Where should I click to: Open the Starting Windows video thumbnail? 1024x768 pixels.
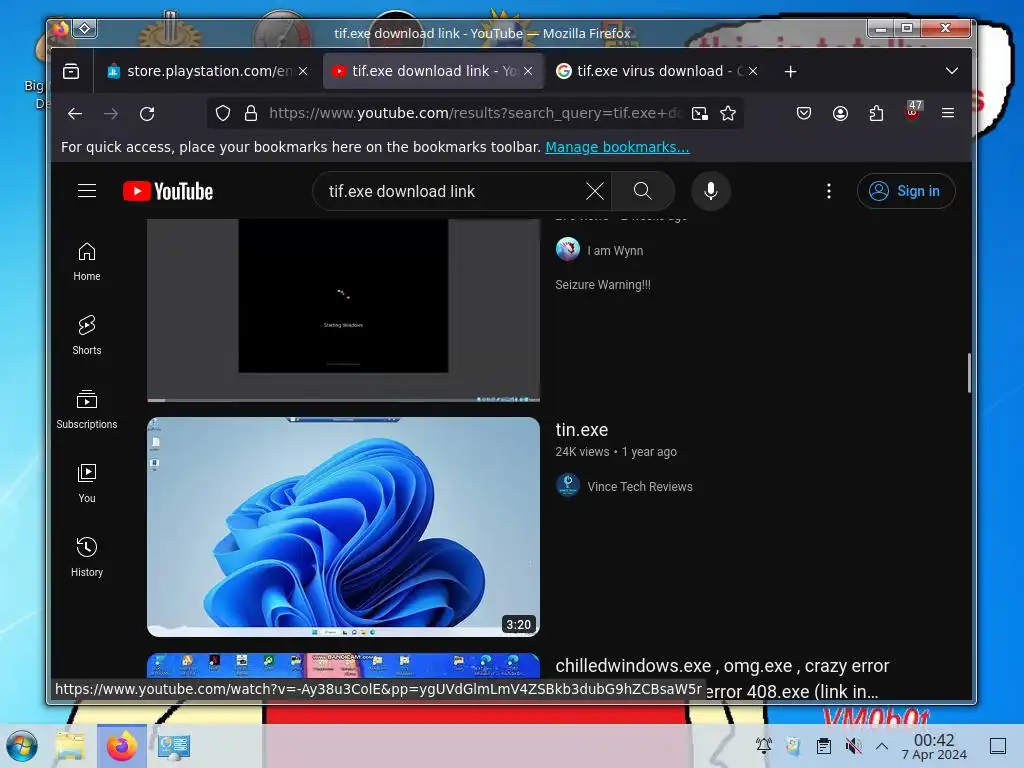pos(344,310)
